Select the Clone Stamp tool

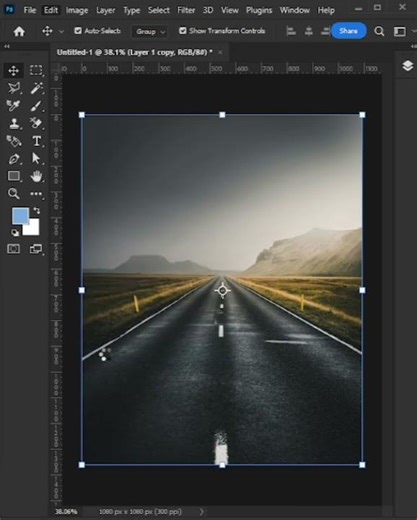click(14, 123)
